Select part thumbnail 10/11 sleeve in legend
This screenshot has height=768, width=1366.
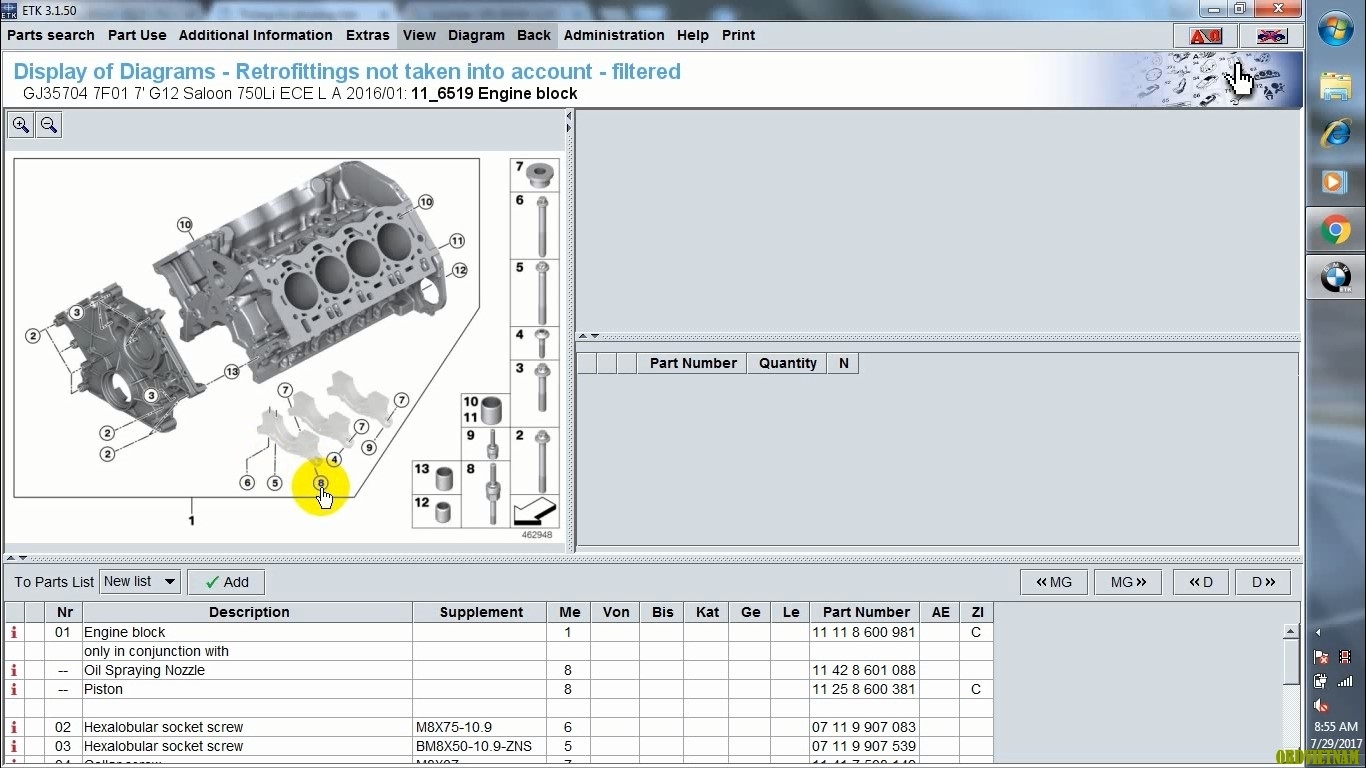(x=484, y=409)
